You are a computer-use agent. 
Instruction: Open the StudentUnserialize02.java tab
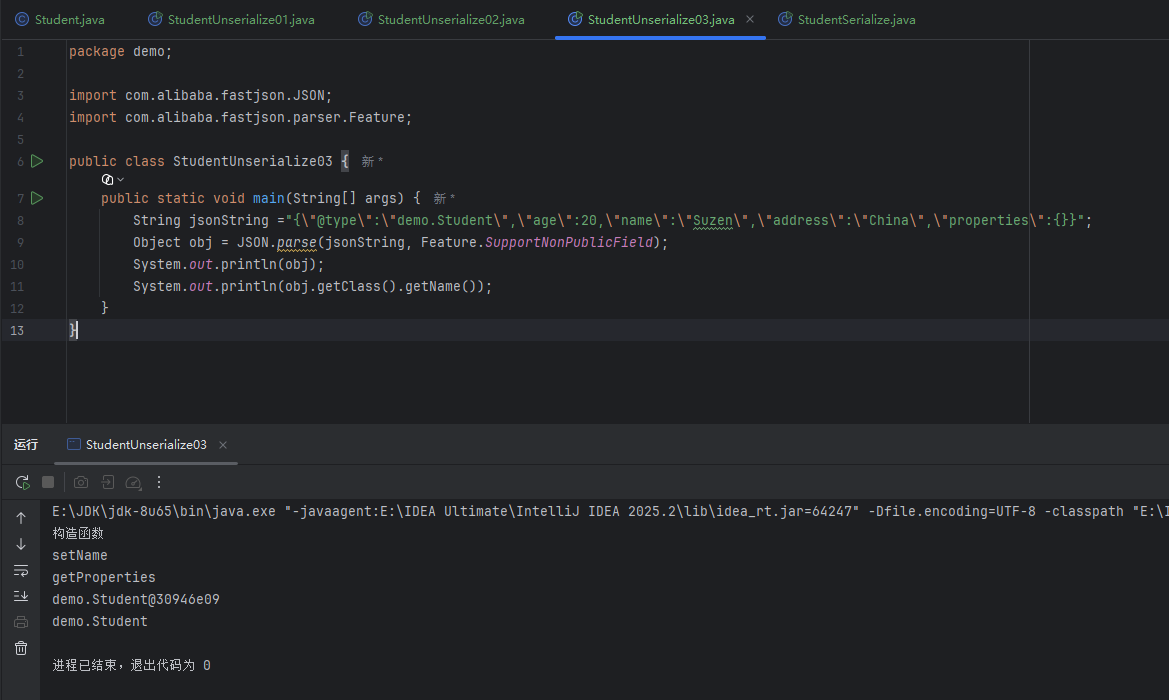tap(441, 19)
